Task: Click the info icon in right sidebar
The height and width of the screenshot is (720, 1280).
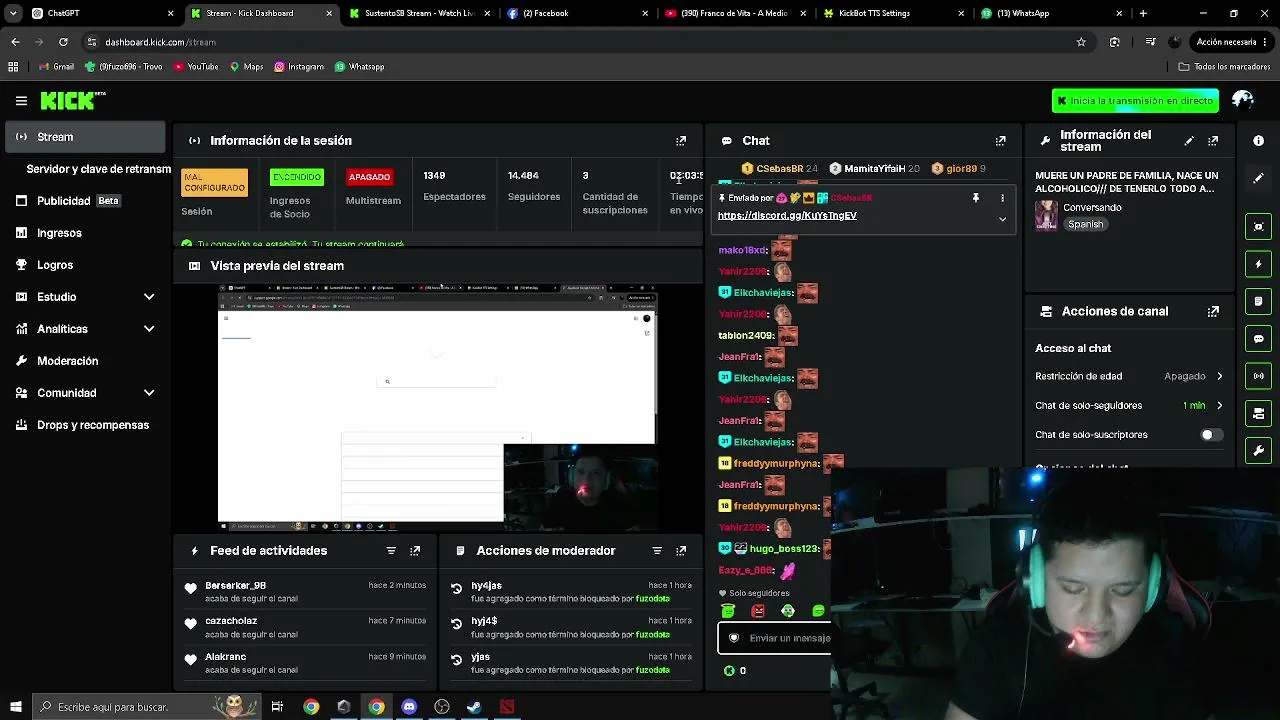Action: (x=1259, y=141)
